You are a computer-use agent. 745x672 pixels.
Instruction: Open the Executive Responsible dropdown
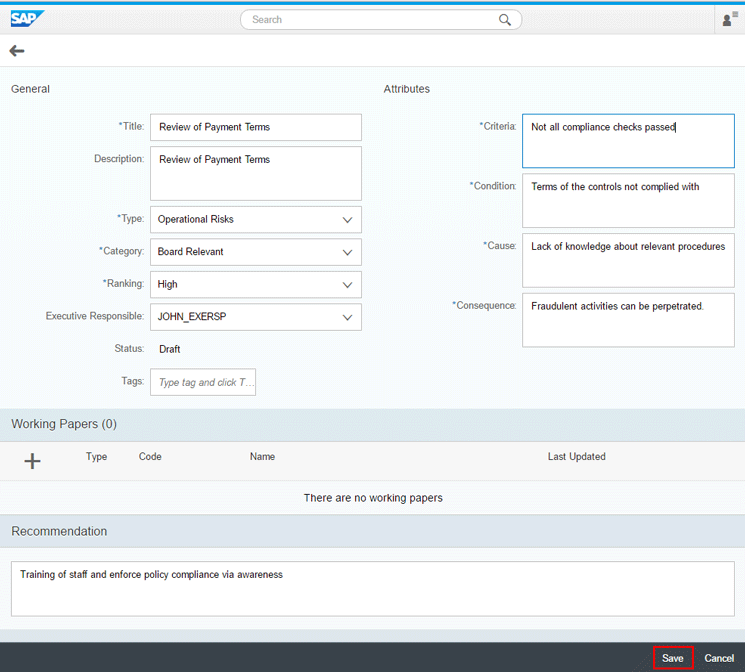click(256, 317)
